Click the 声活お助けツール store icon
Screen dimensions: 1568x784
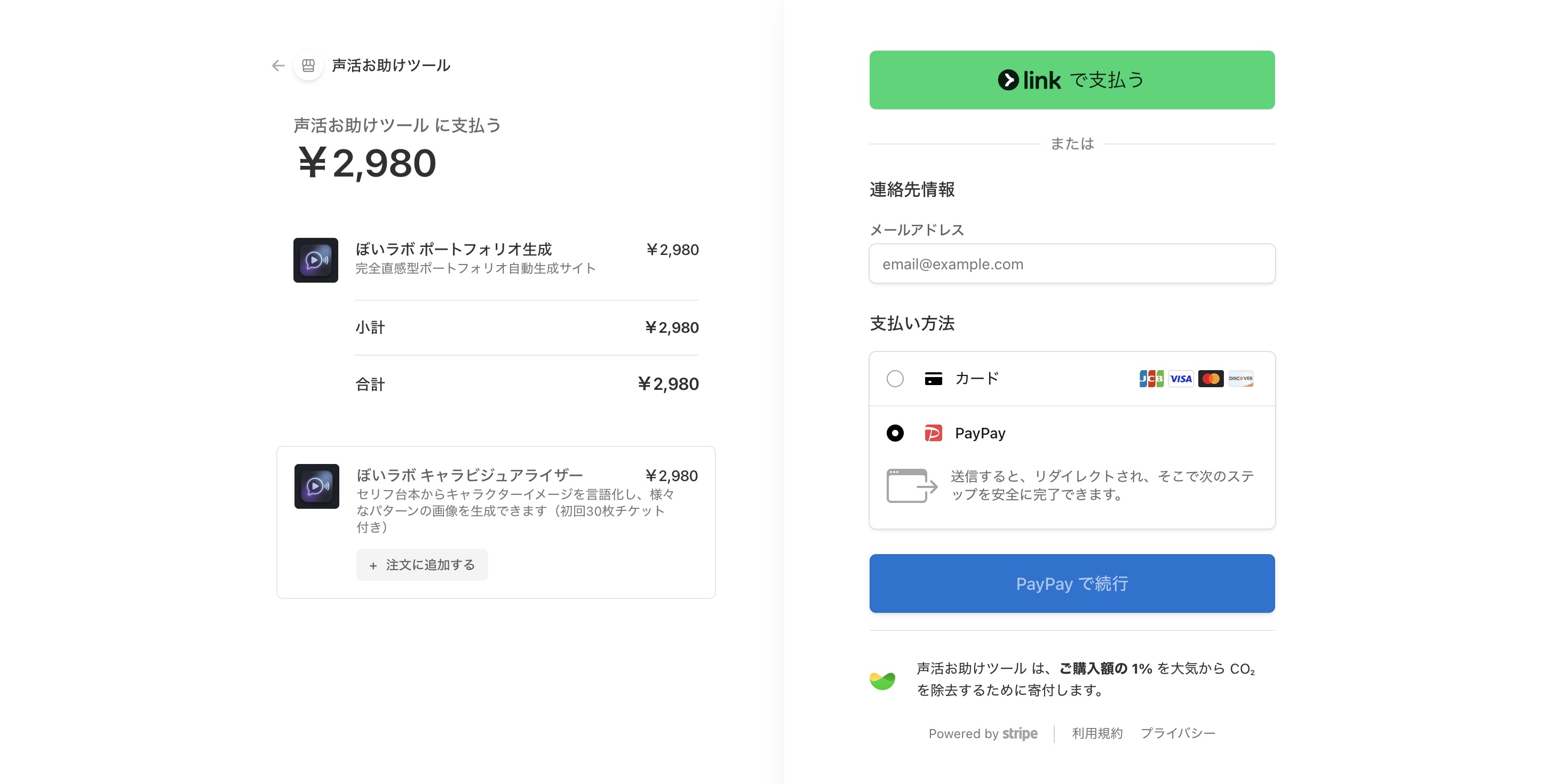[308, 65]
